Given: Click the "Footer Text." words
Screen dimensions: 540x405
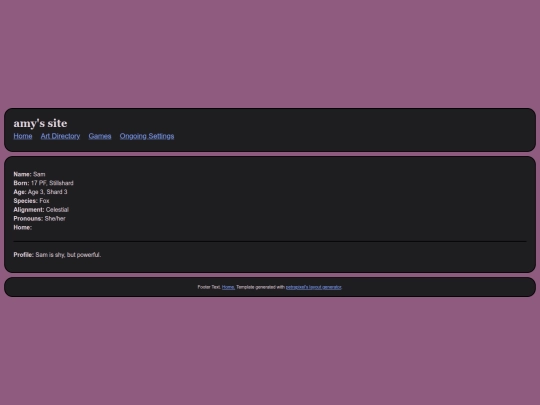Looking at the screenshot, I should (209, 287).
